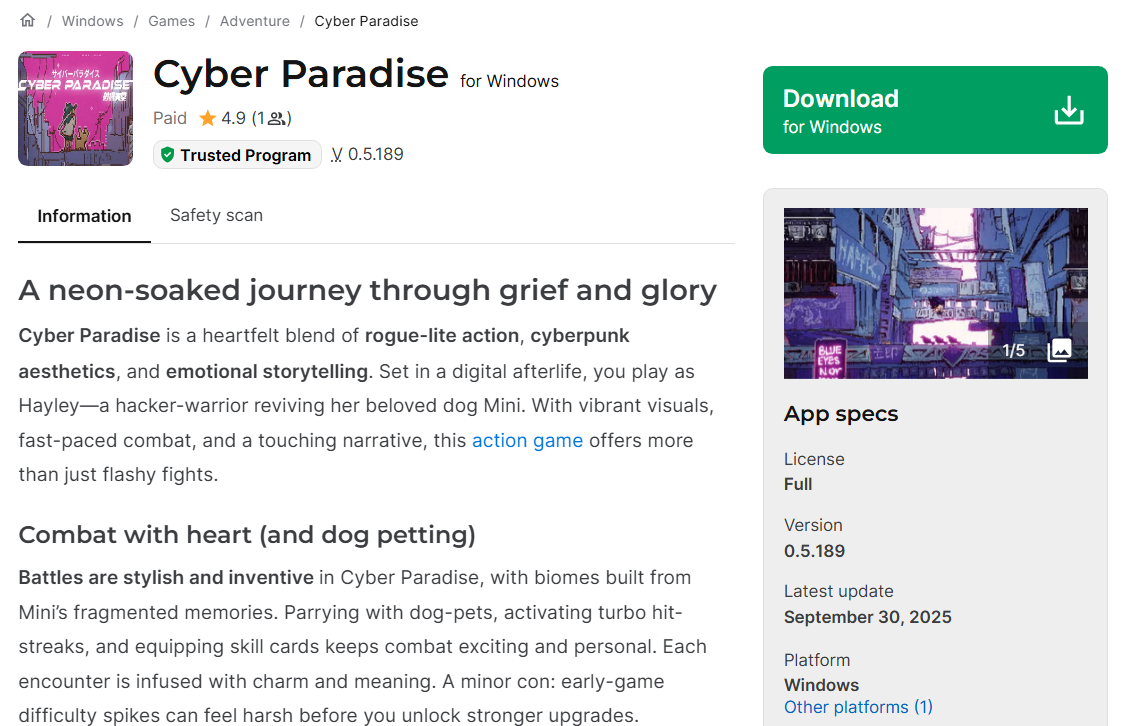This screenshot has height=726, width=1129.
Task: Go to Windows in the breadcrumb
Action: coord(93,21)
